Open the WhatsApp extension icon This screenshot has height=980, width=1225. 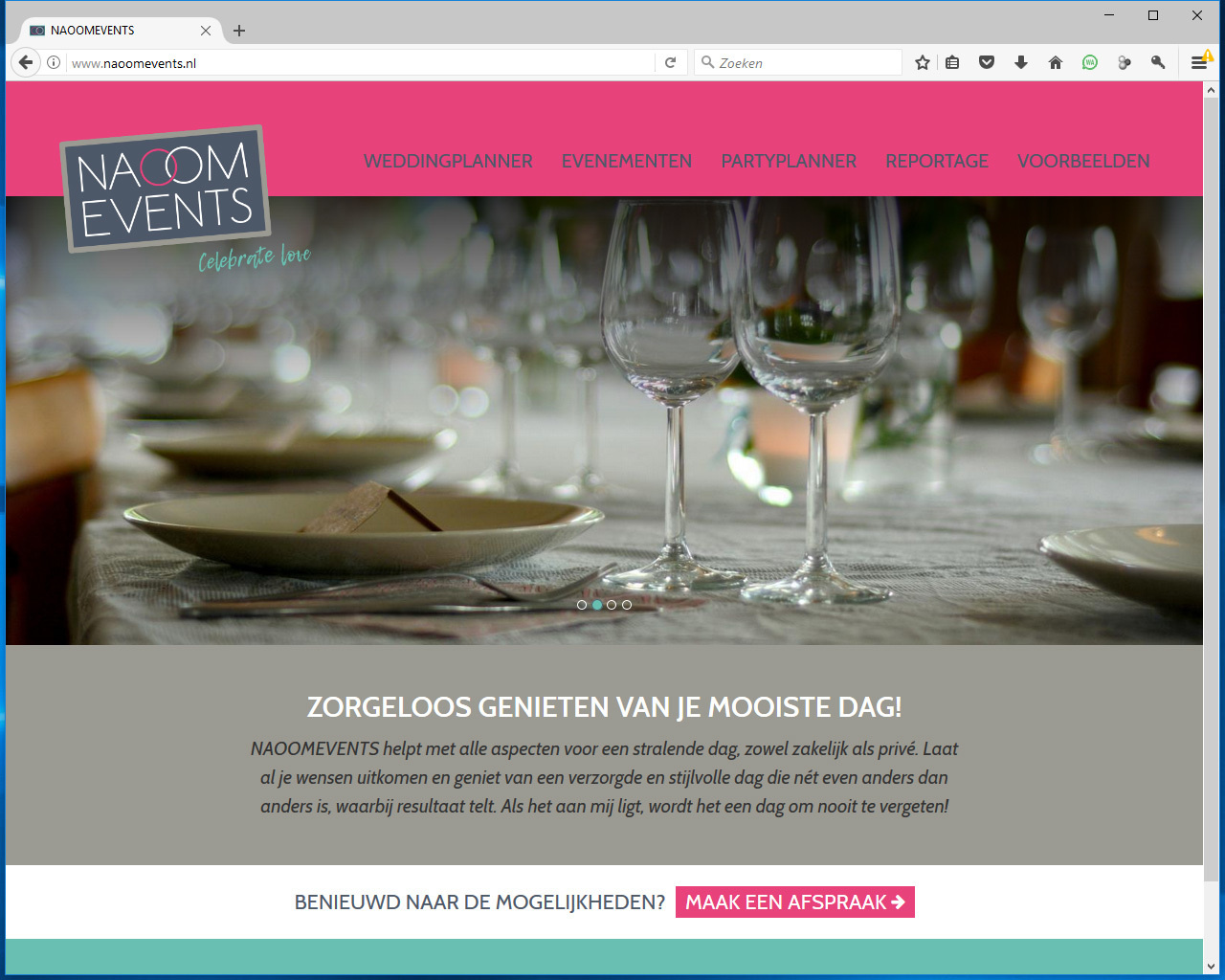(x=1090, y=62)
